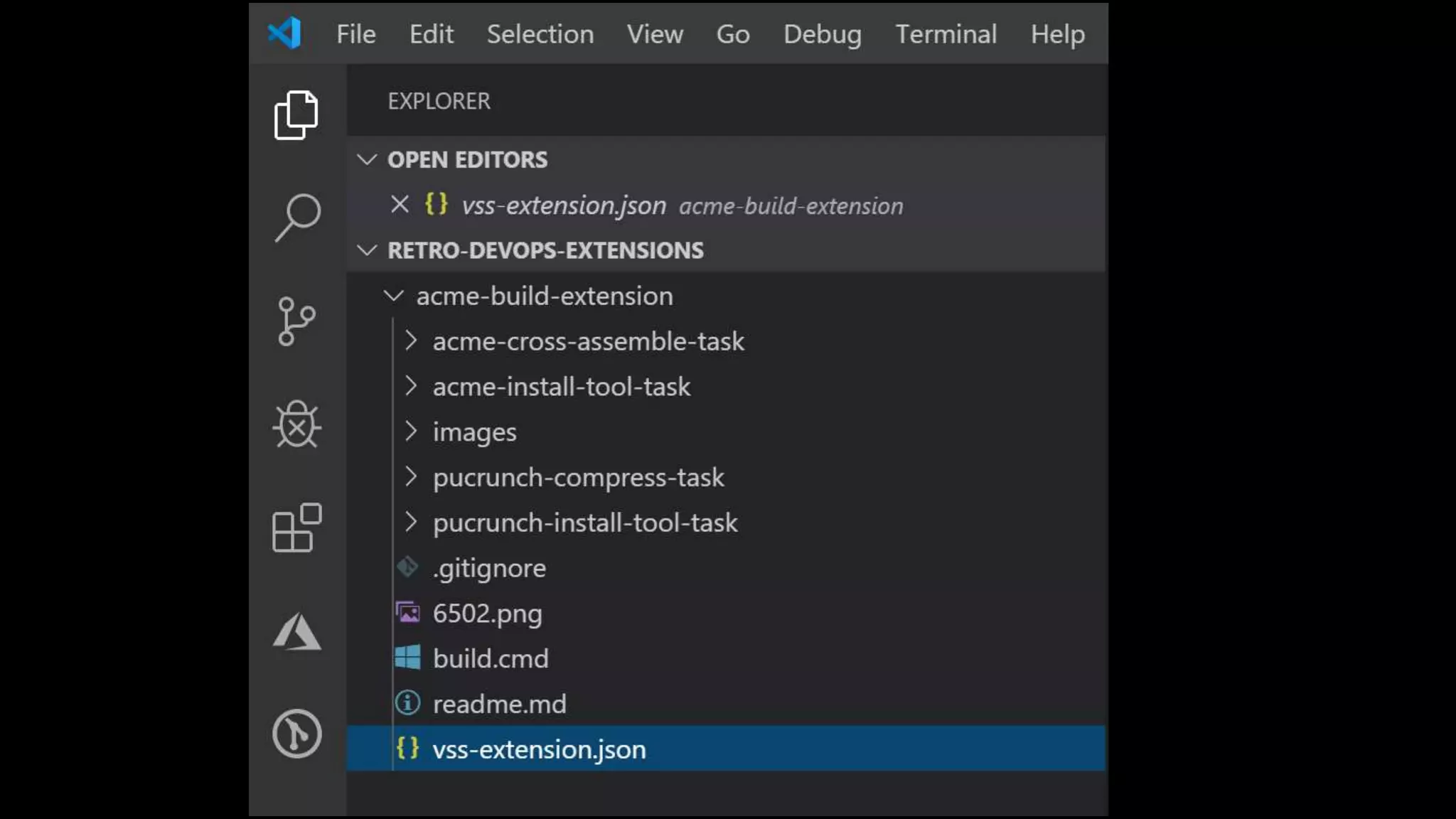Open the Source Control view

pos(296,321)
